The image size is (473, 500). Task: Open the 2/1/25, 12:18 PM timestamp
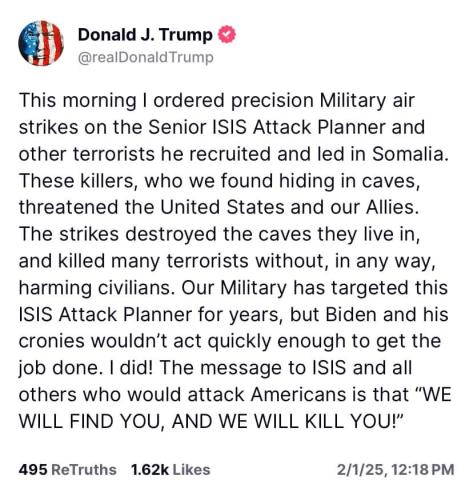pos(395,470)
